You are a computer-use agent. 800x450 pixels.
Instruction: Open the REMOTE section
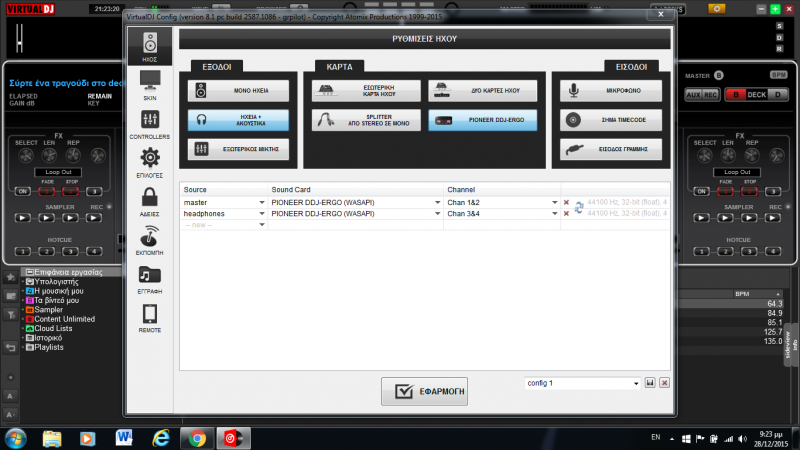click(x=150, y=317)
